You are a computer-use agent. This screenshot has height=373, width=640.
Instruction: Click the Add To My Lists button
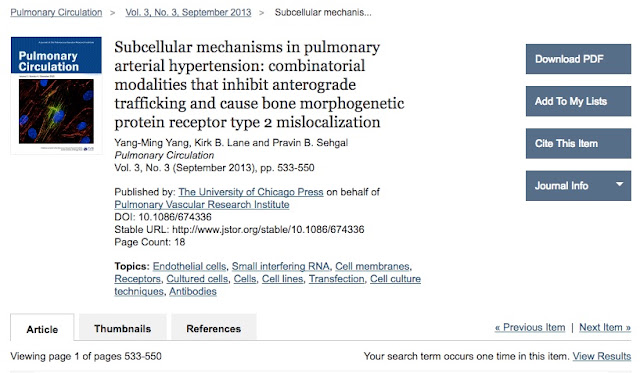click(x=578, y=101)
